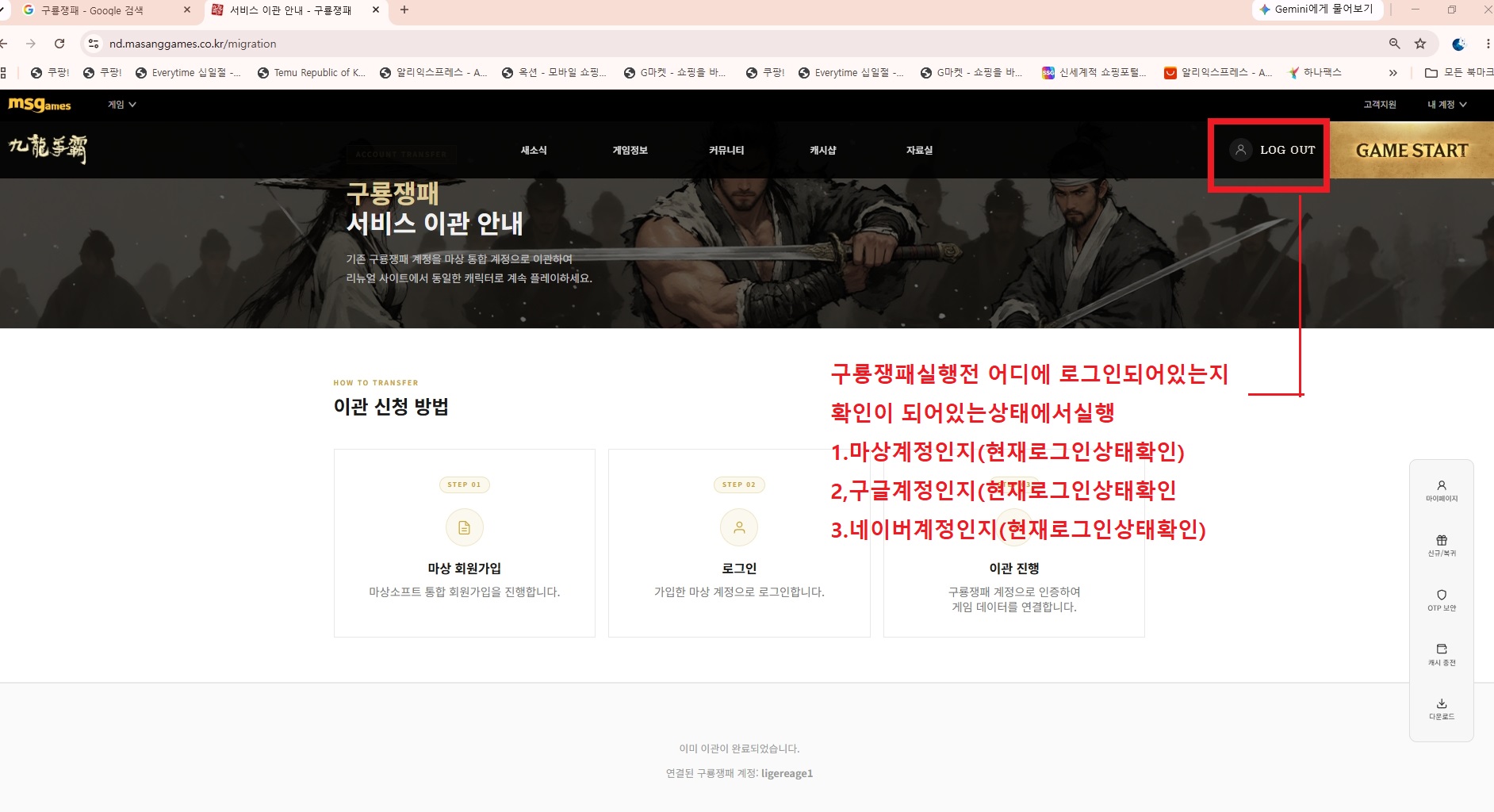Viewport: 1494px width, 812px height.
Task: Click the 이미 이관이 완료되었습니다 notice
Action: point(739,749)
